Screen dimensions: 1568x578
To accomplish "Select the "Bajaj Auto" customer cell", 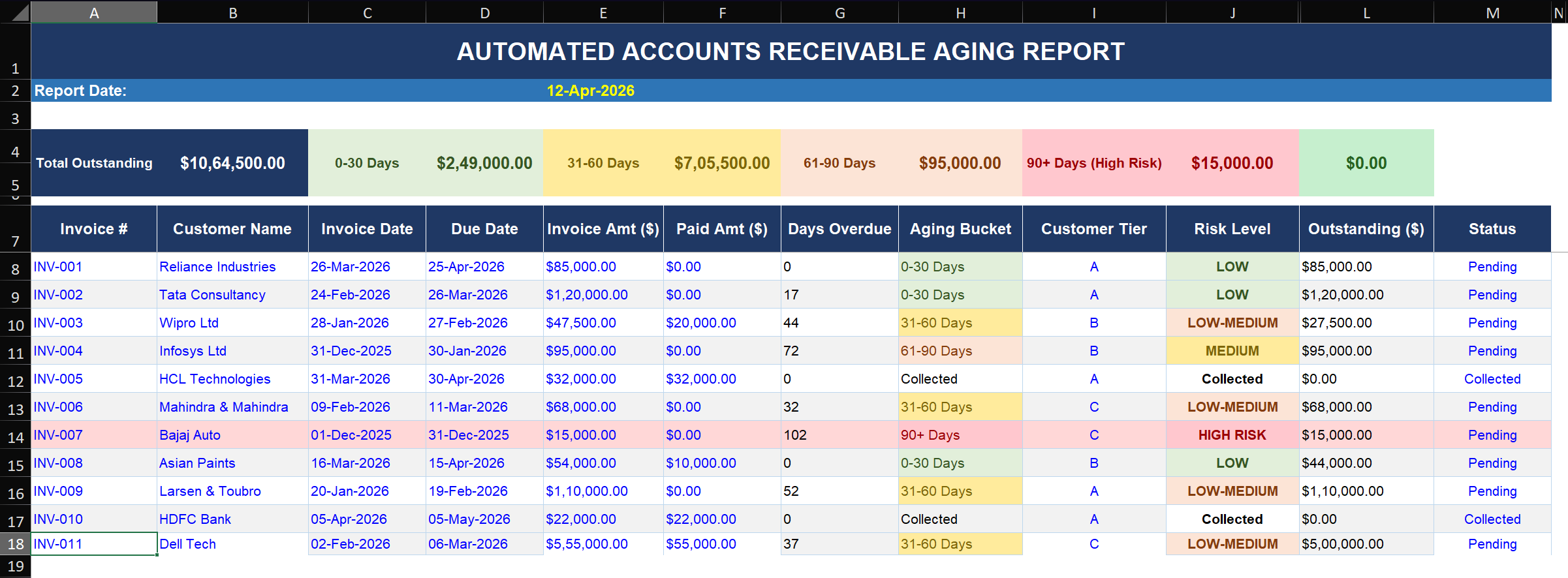I will 232,435.
